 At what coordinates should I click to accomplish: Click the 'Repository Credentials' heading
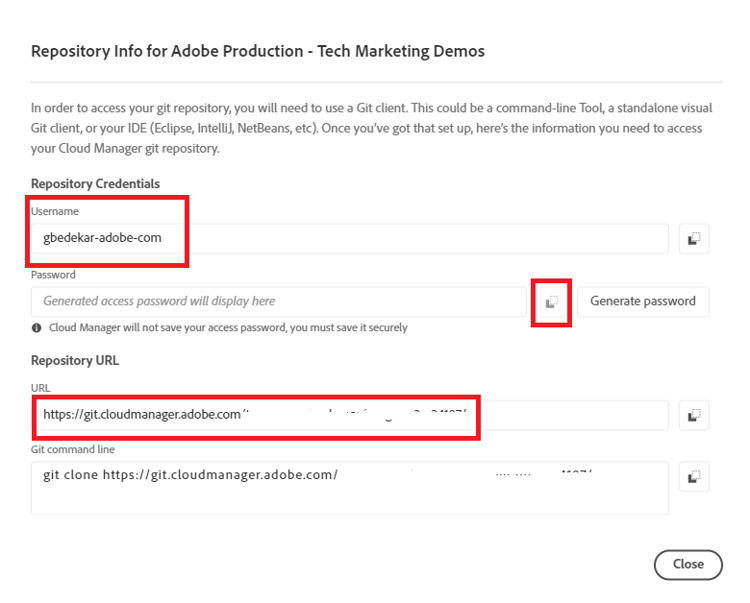click(x=95, y=184)
